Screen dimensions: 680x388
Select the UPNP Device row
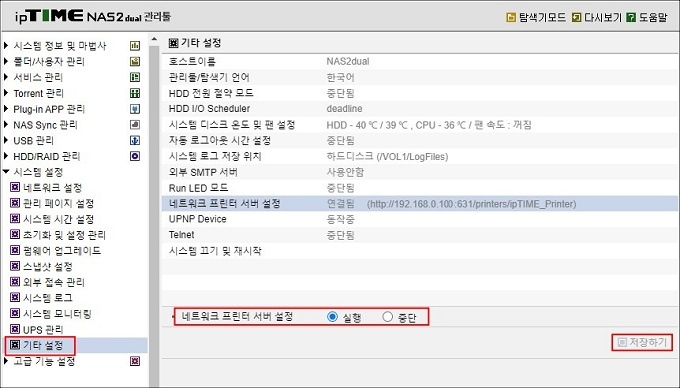[x=419, y=219]
